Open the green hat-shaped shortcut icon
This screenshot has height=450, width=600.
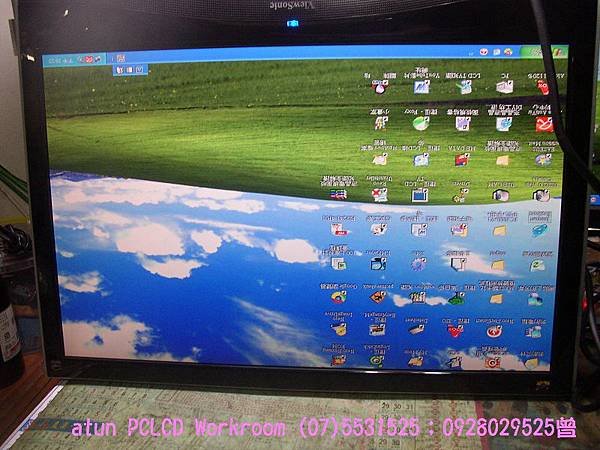pos(455,298)
